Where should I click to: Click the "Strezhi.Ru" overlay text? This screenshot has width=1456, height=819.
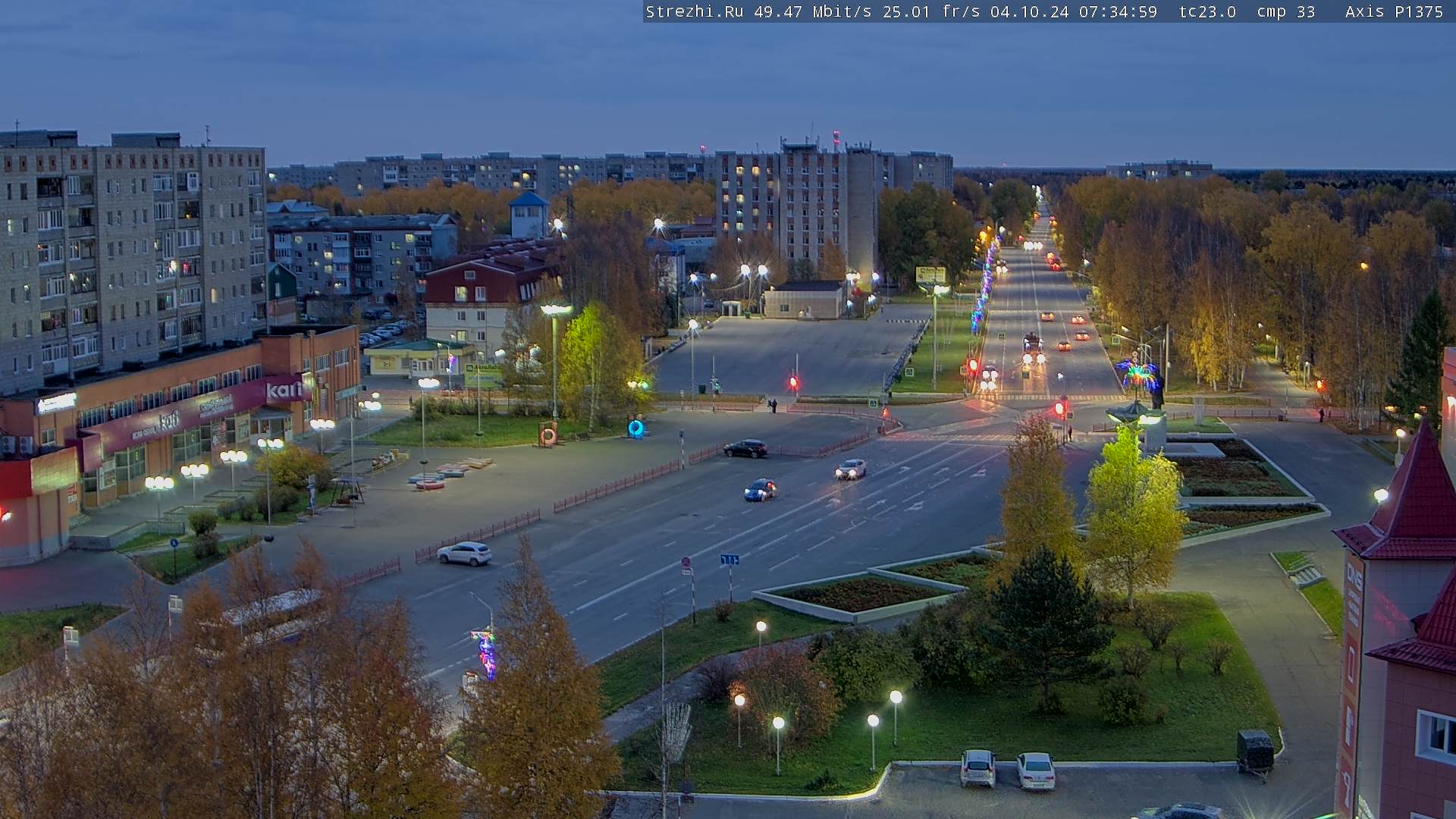click(x=695, y=12)
